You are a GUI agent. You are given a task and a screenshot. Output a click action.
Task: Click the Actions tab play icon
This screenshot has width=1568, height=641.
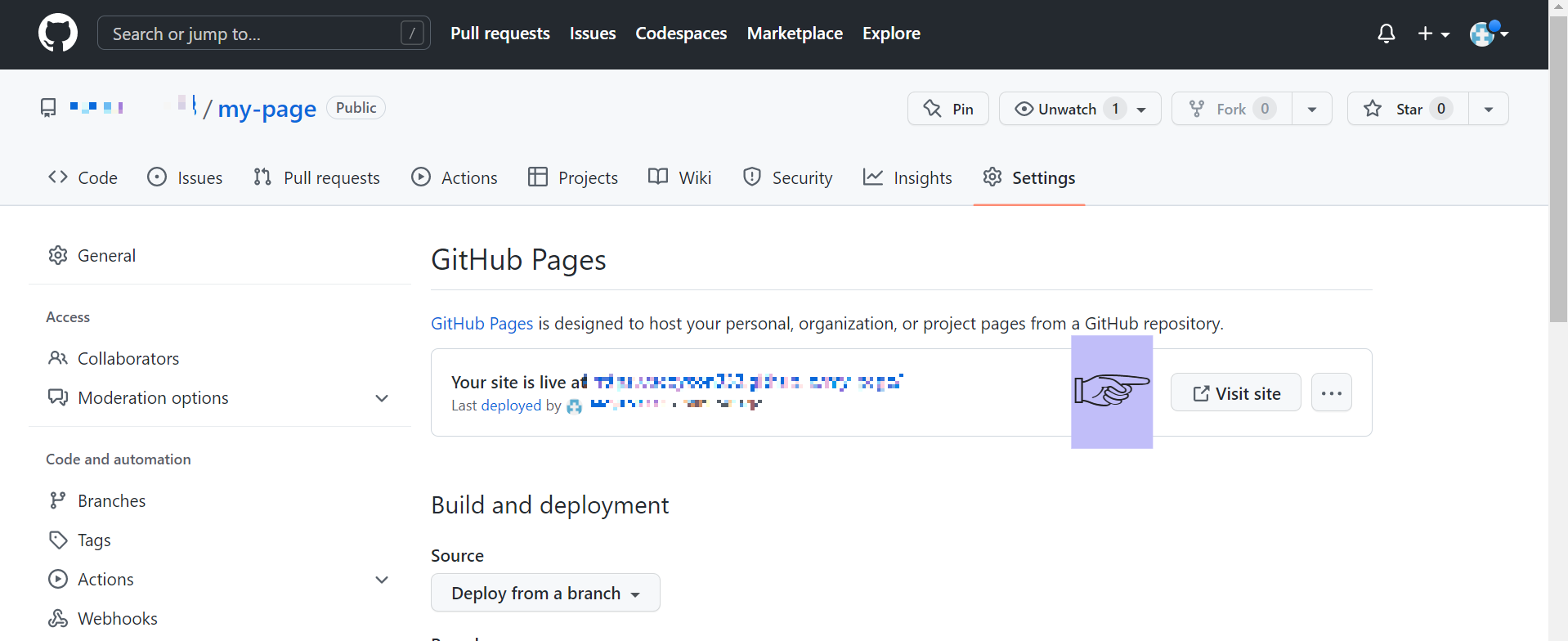pos(421,177)
